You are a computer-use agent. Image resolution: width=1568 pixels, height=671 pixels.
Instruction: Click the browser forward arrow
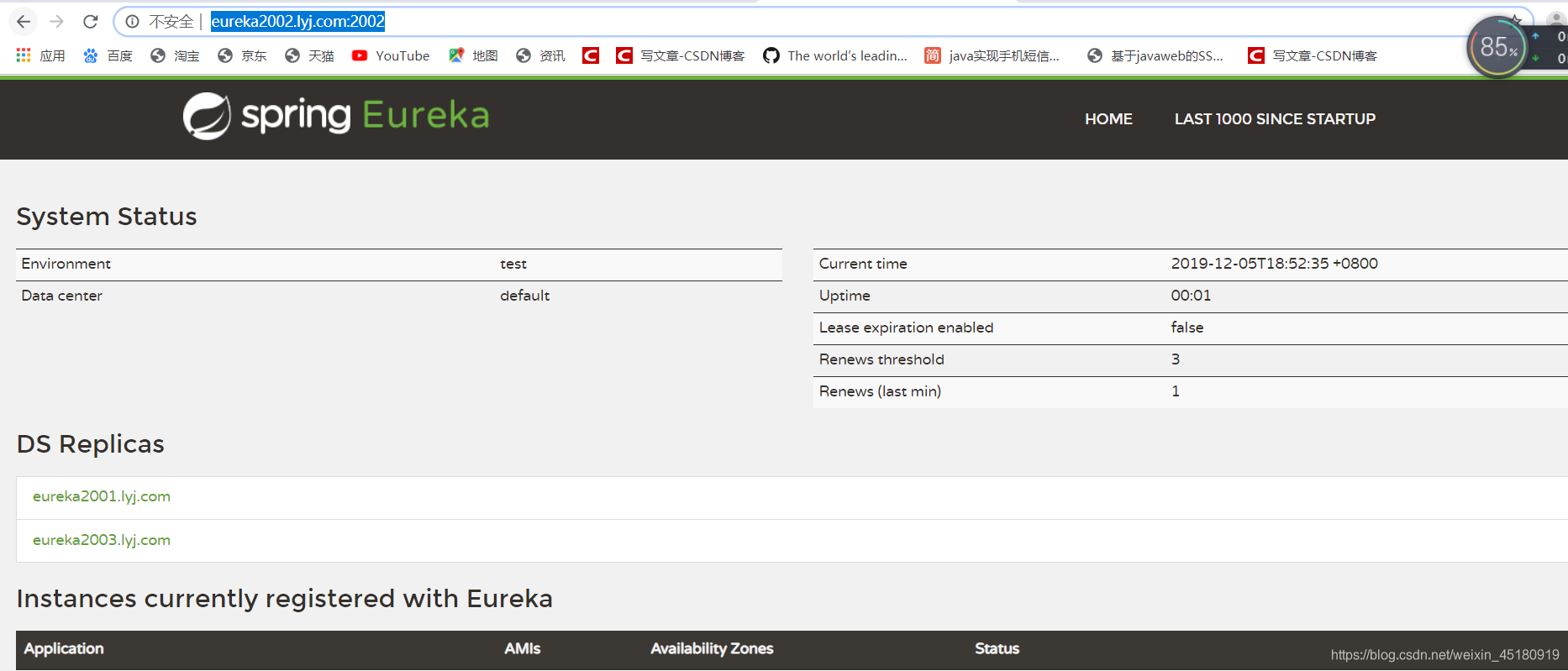coord(57,22)
